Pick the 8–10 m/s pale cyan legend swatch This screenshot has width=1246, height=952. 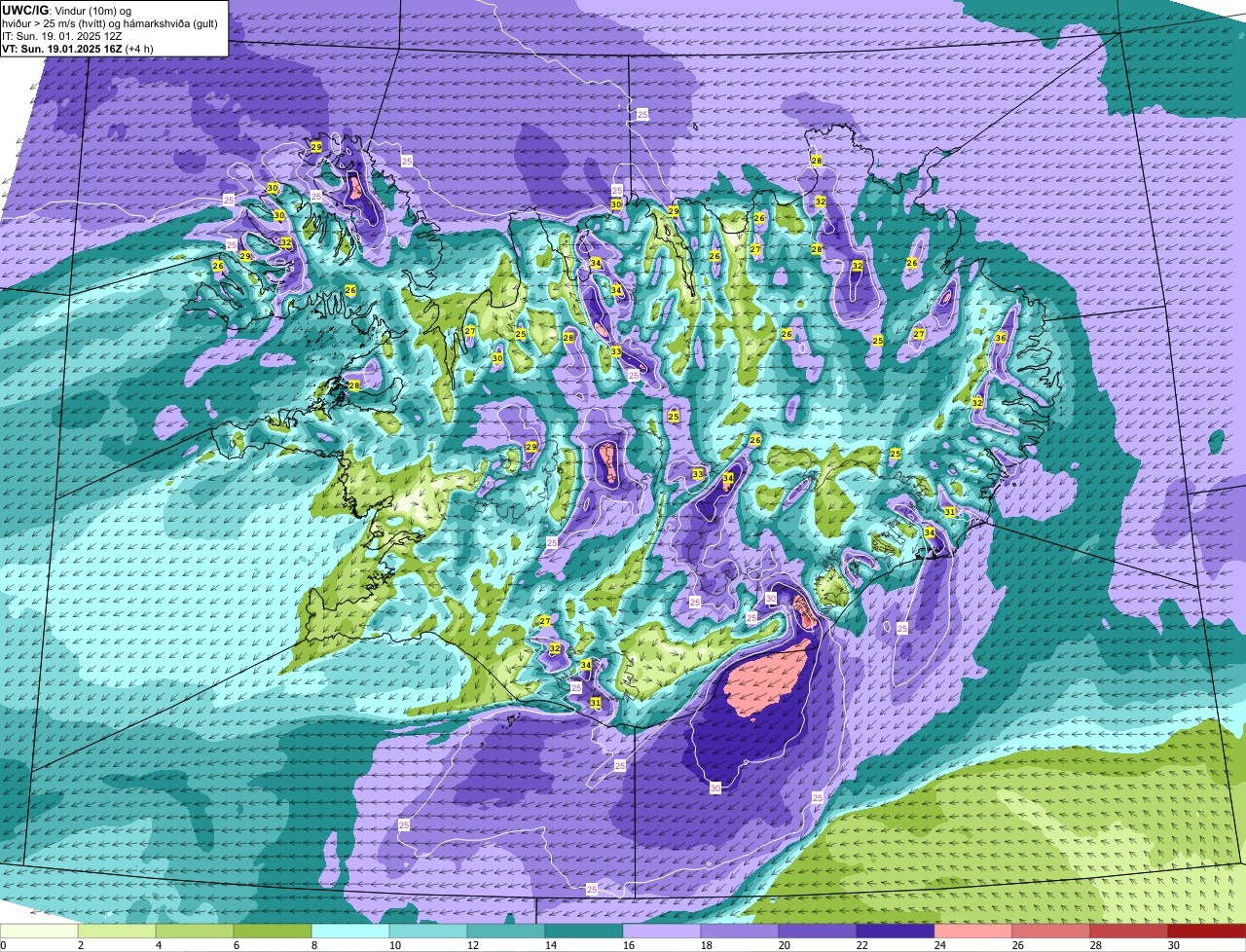(x=350, y=931)
